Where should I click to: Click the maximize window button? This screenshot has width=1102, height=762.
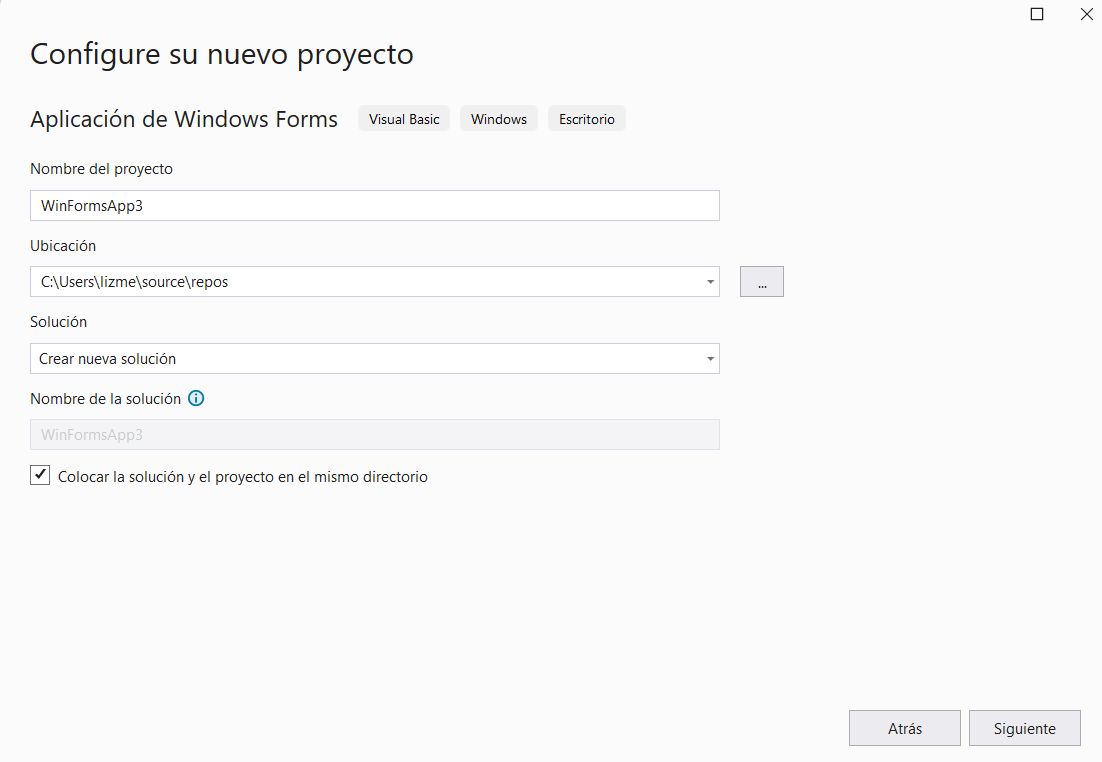pos(1036,14)
